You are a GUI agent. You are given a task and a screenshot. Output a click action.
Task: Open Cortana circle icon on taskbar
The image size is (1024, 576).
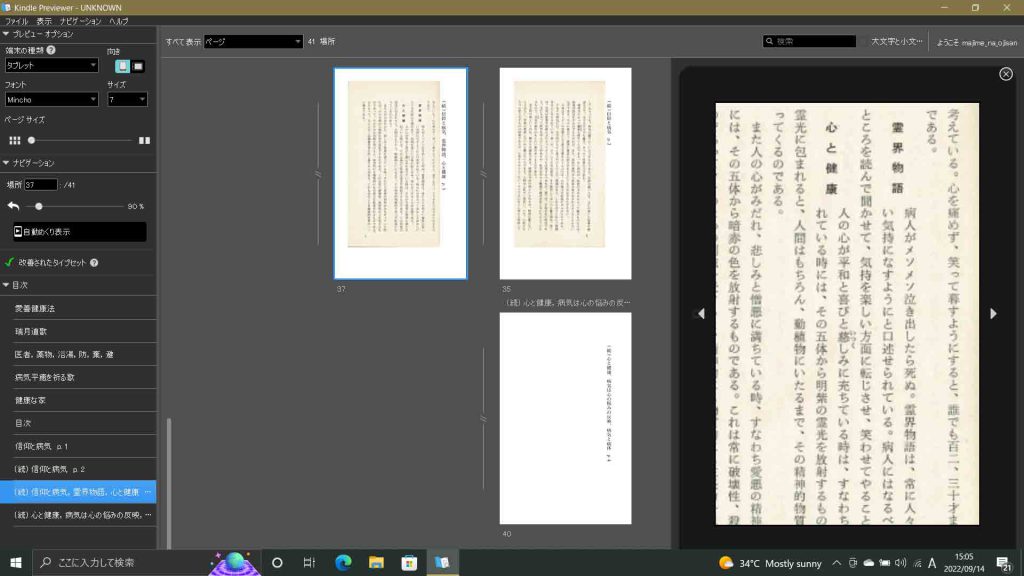[277, 562]
